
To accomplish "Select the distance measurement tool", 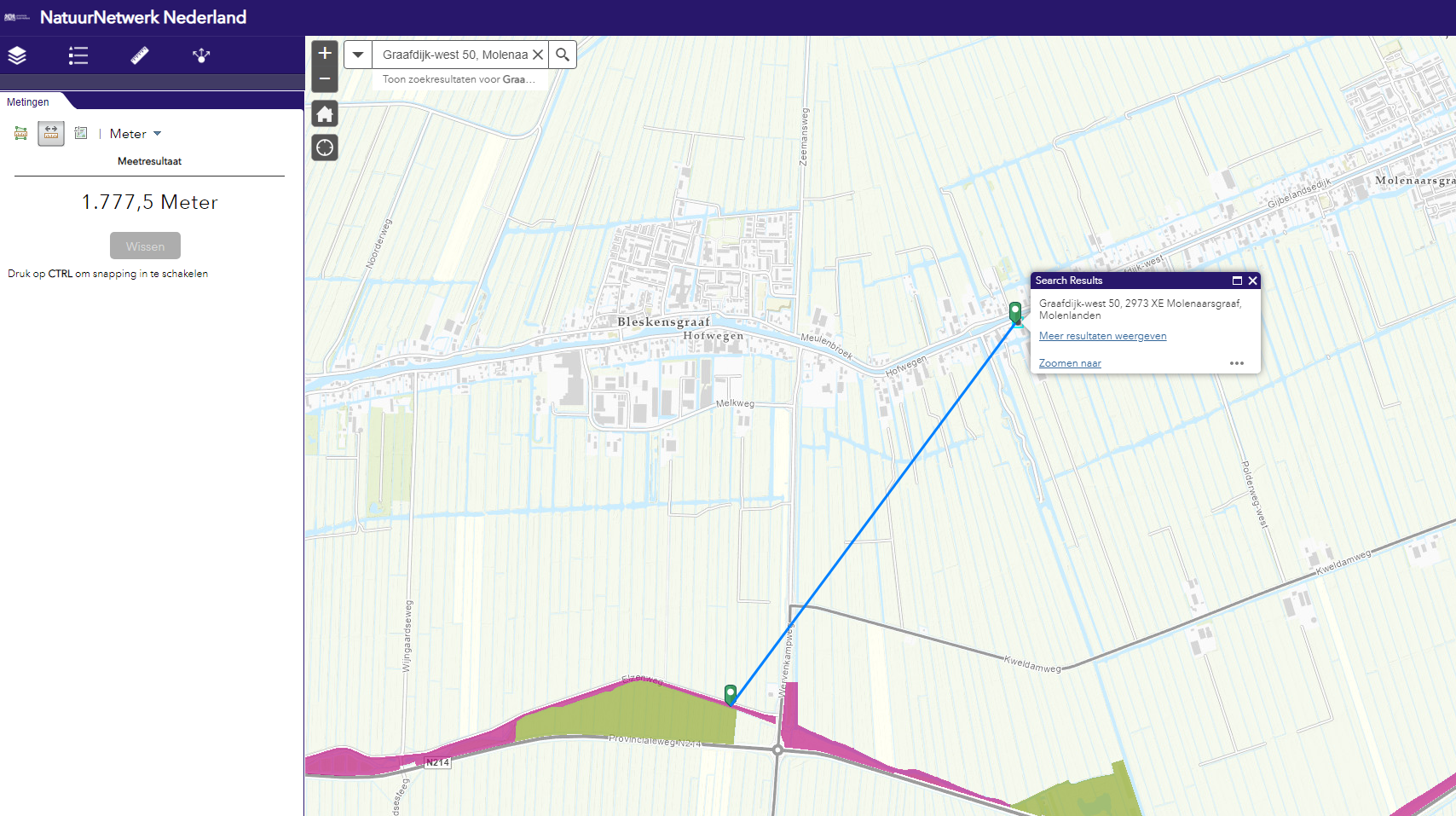I will click(51, 133).
